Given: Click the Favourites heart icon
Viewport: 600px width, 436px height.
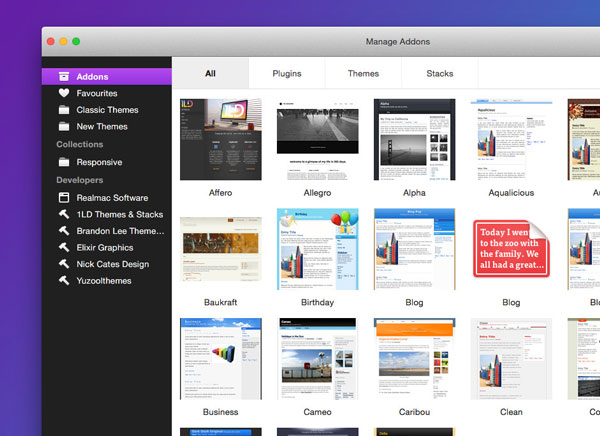Looking at the screenshot, I should [64, 93].
